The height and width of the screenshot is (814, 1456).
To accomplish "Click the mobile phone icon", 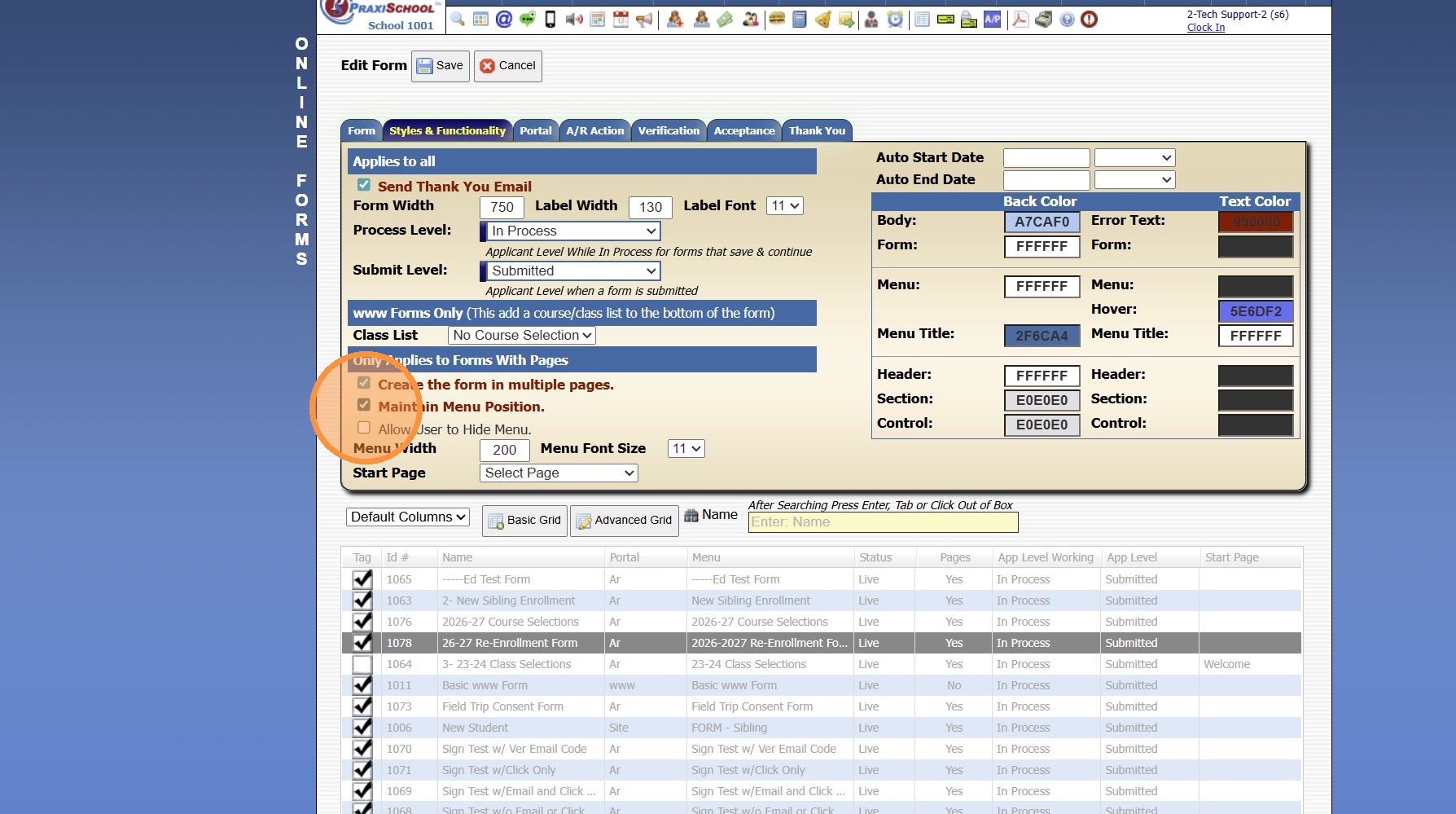I will pyautogui.click(x=550, y=20).
